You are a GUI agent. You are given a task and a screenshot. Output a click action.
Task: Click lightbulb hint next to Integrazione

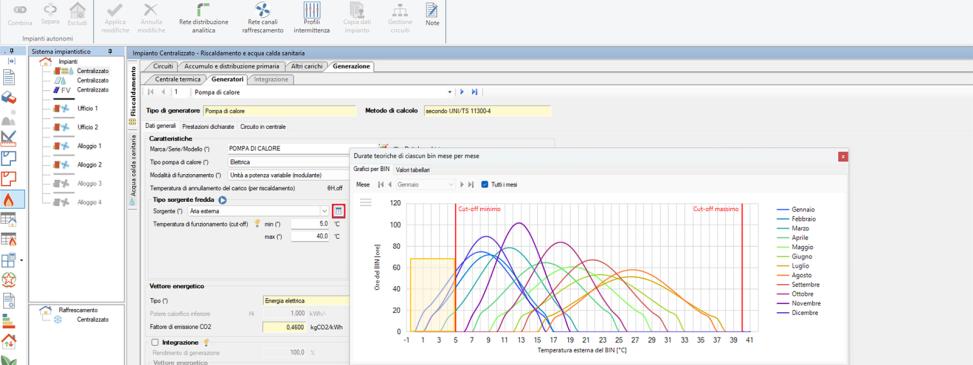coord(206,342)
